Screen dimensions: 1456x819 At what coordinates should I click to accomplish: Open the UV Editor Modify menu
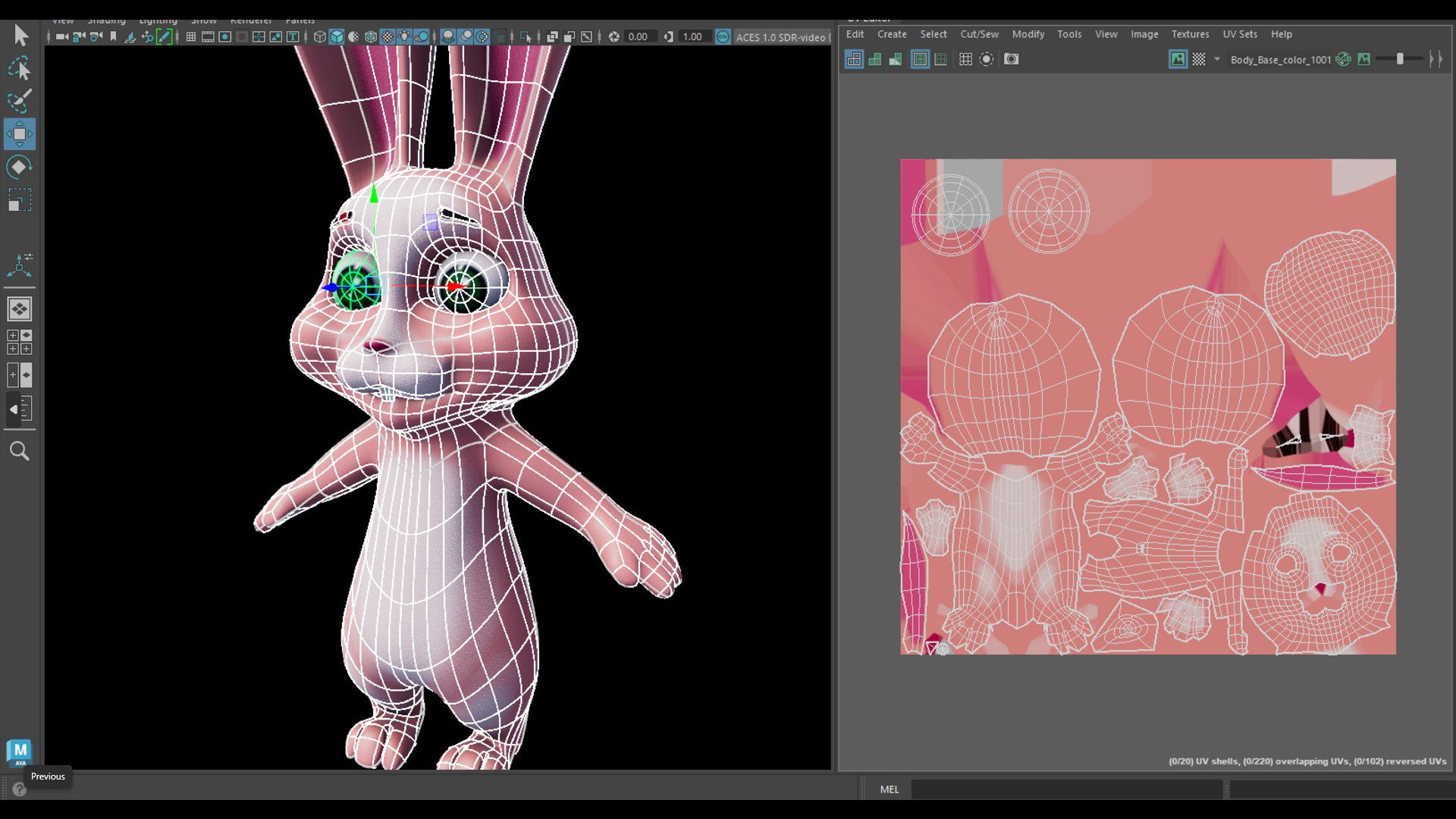click(x=1028, y=34)
